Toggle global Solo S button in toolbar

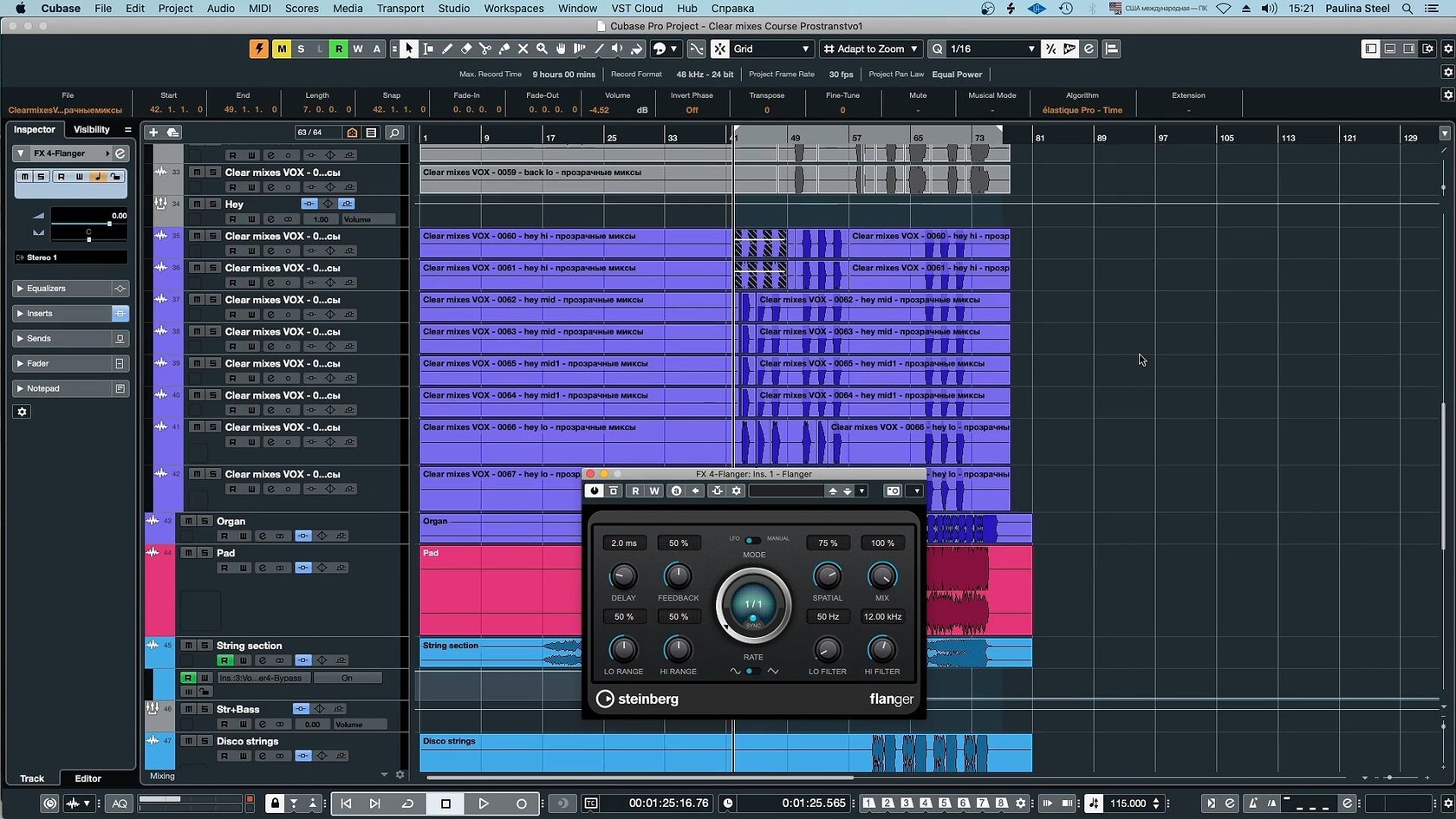click(301, 49)
